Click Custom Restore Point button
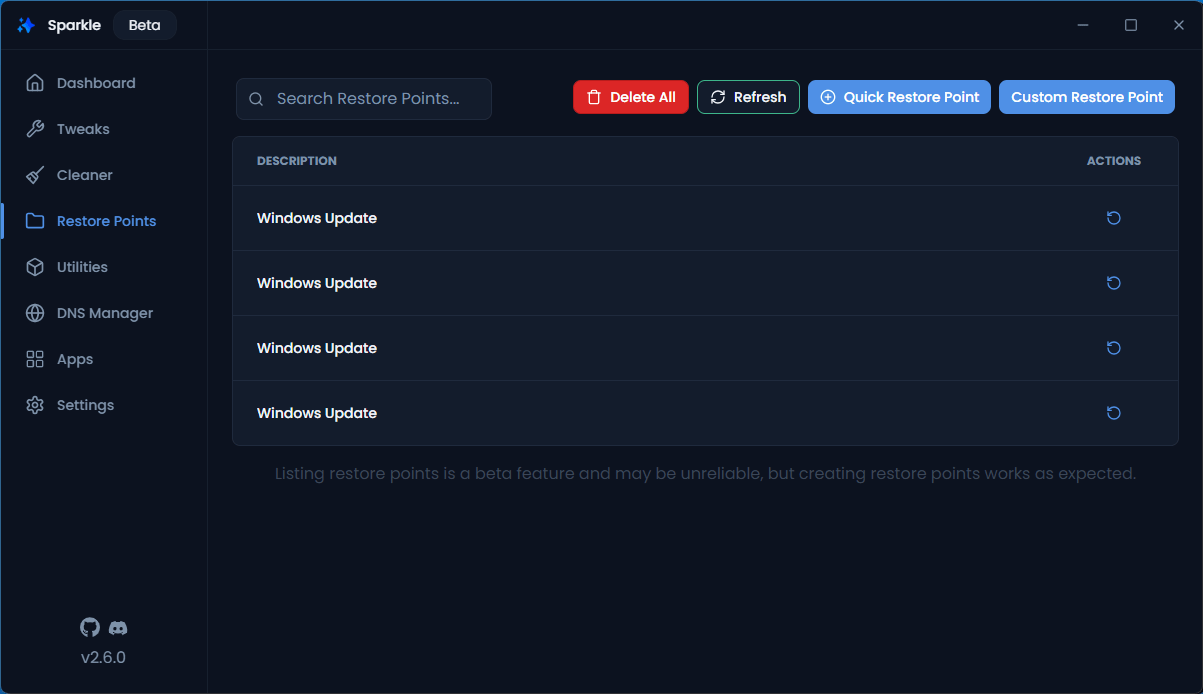 [x=1087, y=97]
